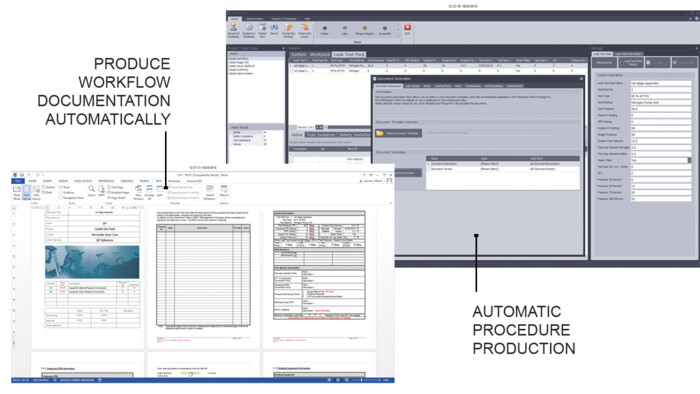Open the Switch Windows dropdown in Word
700x394 pixels.
tap(209, 192)
